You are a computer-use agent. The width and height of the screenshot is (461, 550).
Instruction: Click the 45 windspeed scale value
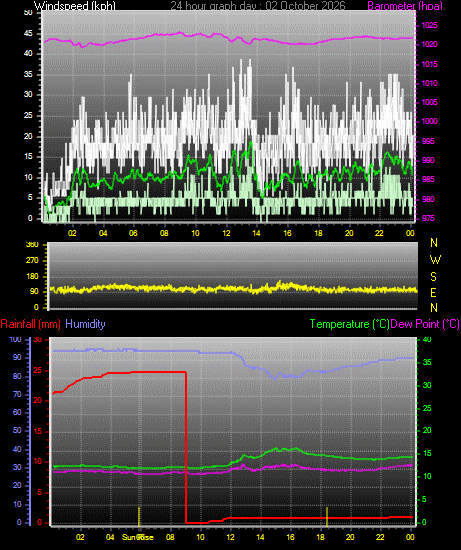click(28, 34)
